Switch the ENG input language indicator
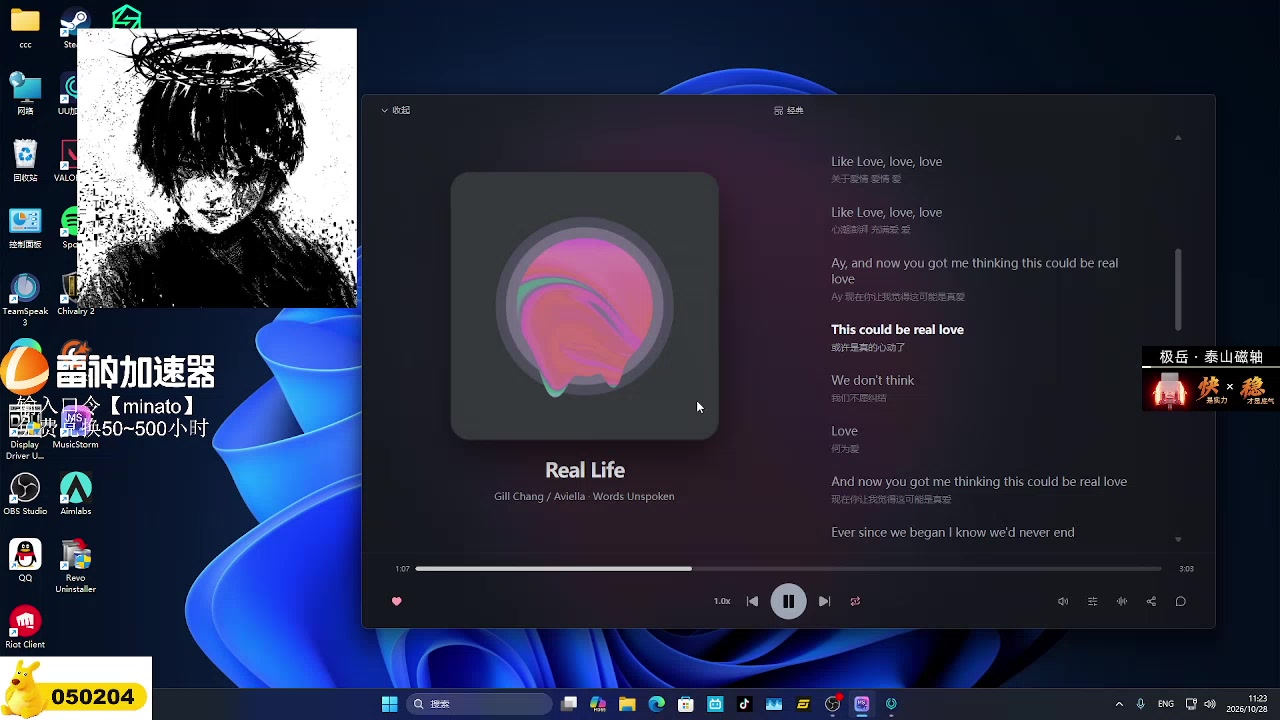 pyautogui.click(x=1166, y=704)
